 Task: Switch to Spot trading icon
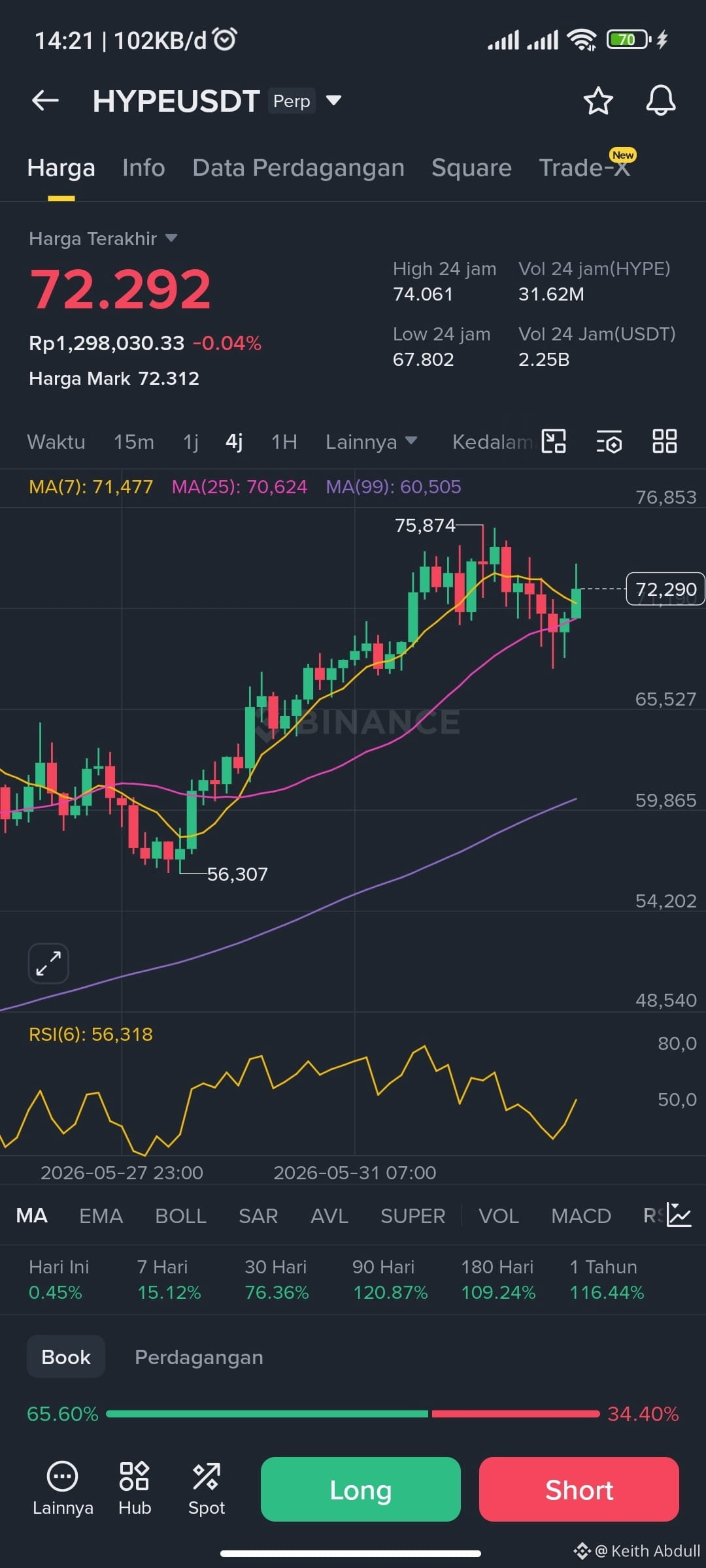click(x=207, y=1489)
